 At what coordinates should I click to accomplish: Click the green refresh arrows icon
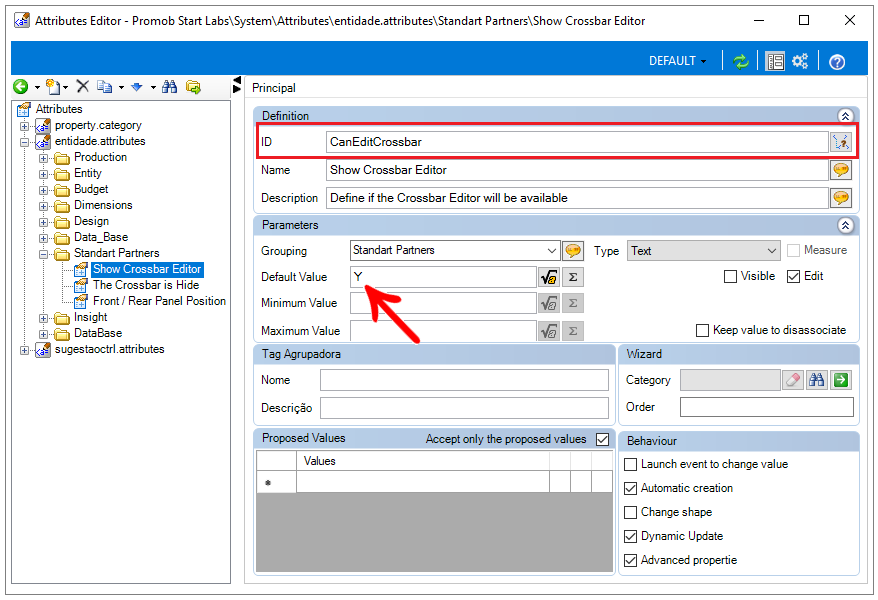(x=741, y=61)
